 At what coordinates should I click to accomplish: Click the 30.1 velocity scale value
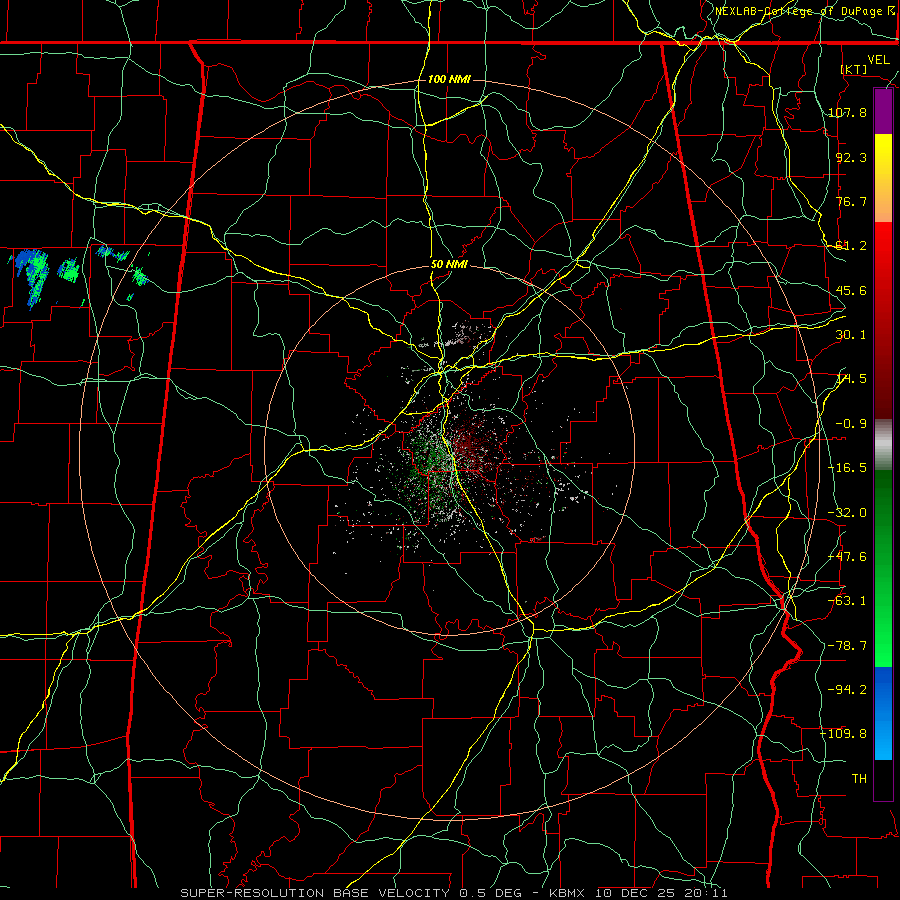(x=851, y=335)
